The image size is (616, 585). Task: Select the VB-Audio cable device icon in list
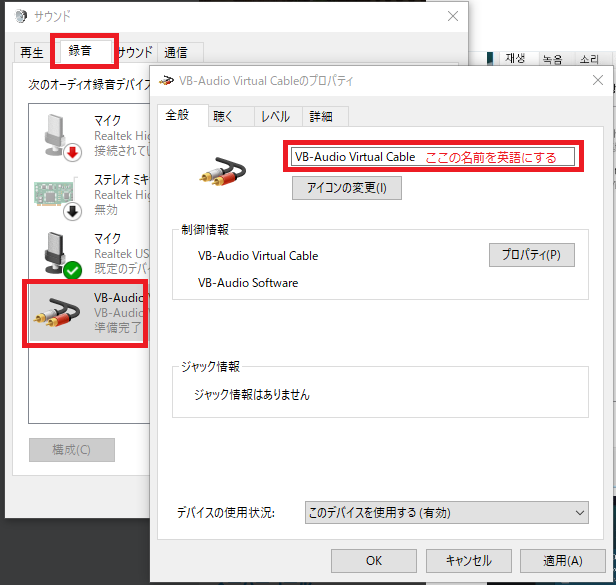[57, 313]
